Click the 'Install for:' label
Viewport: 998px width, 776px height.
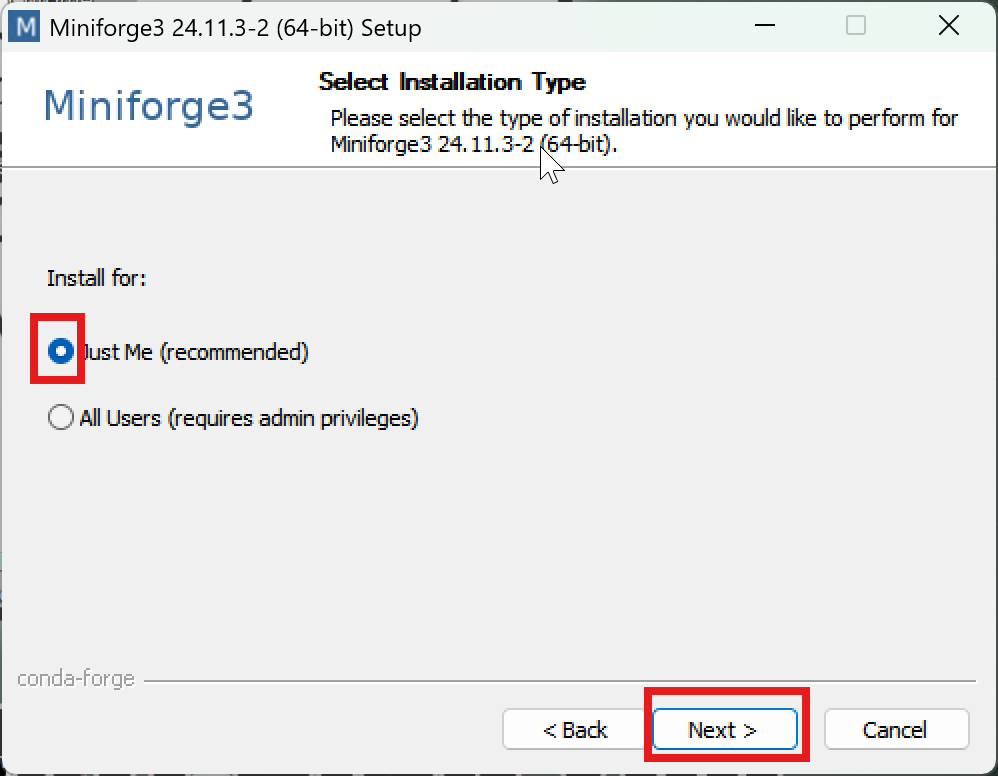tap(97, 278)
